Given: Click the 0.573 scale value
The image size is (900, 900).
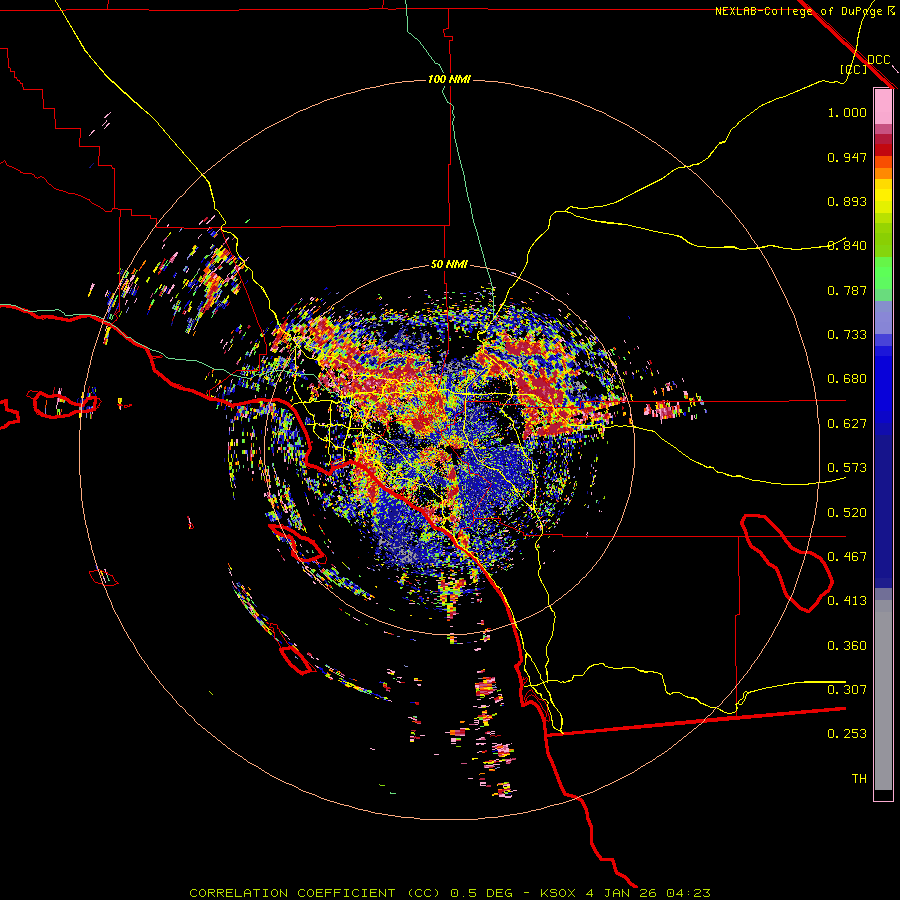Looking at the screenshot, I should pos(847,468).
